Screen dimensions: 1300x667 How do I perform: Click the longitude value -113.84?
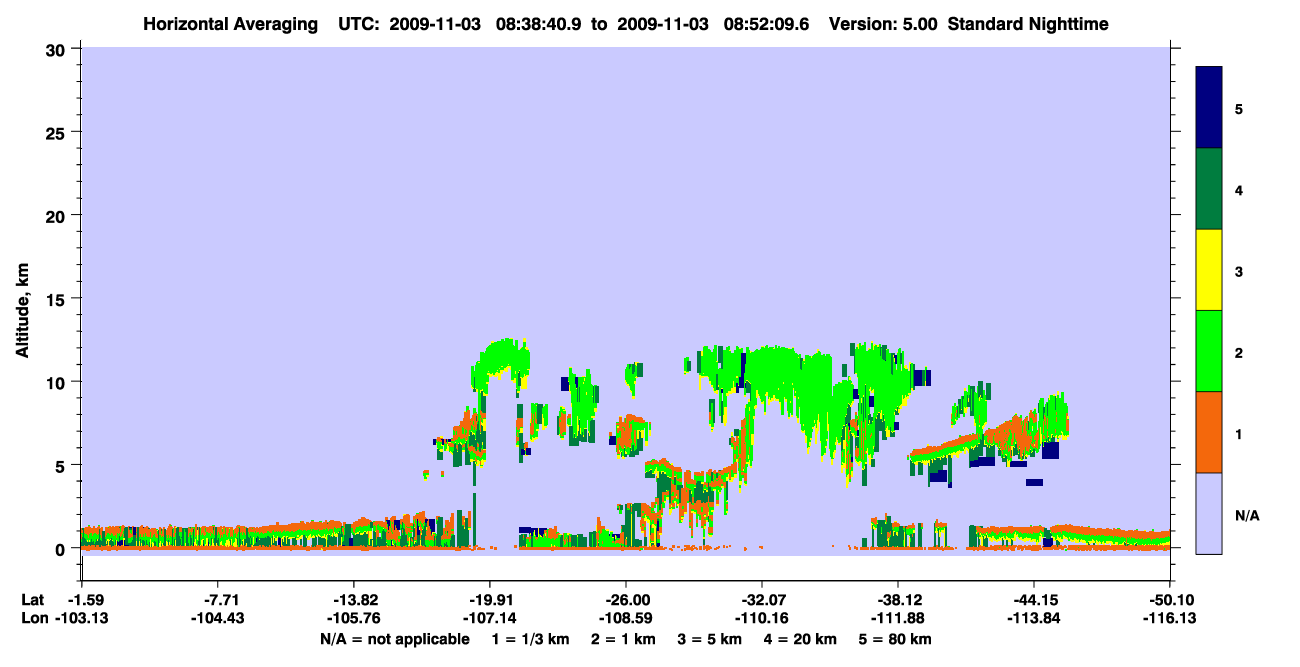click(1034, 618)
